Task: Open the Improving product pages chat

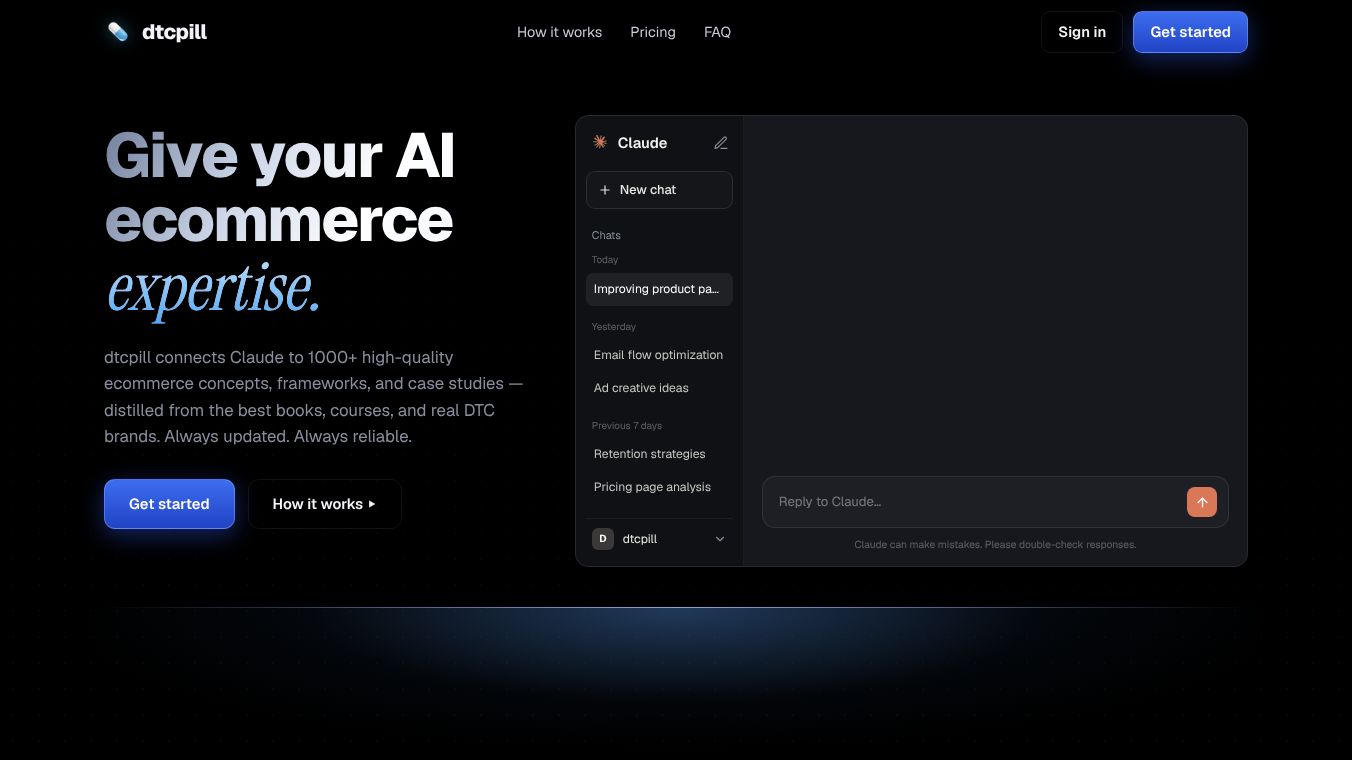Action: (659, 289)
